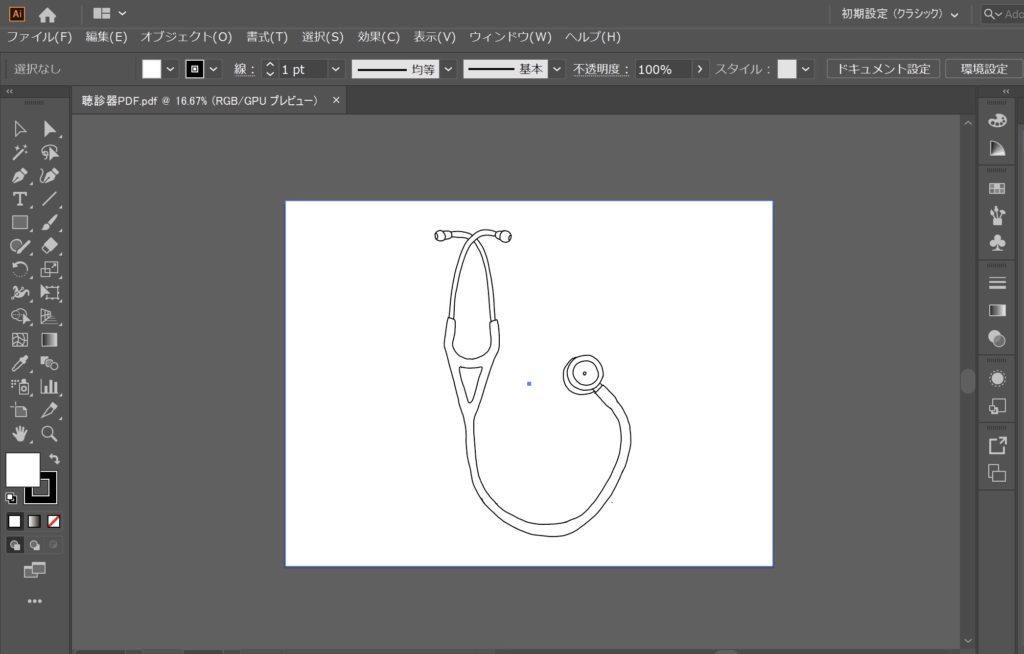Open the 書式(T) menu

click(x=266, y=37)
